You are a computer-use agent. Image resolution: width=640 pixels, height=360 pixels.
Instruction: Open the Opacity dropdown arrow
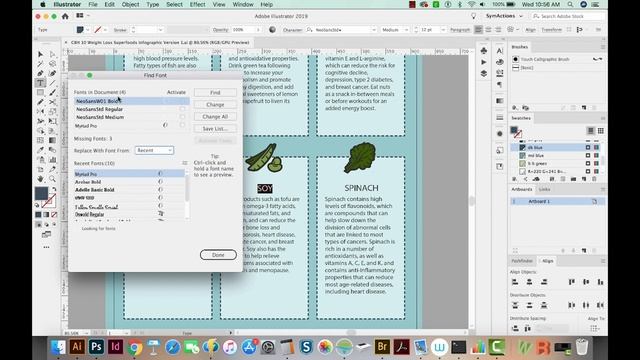[x=258, y=30]
